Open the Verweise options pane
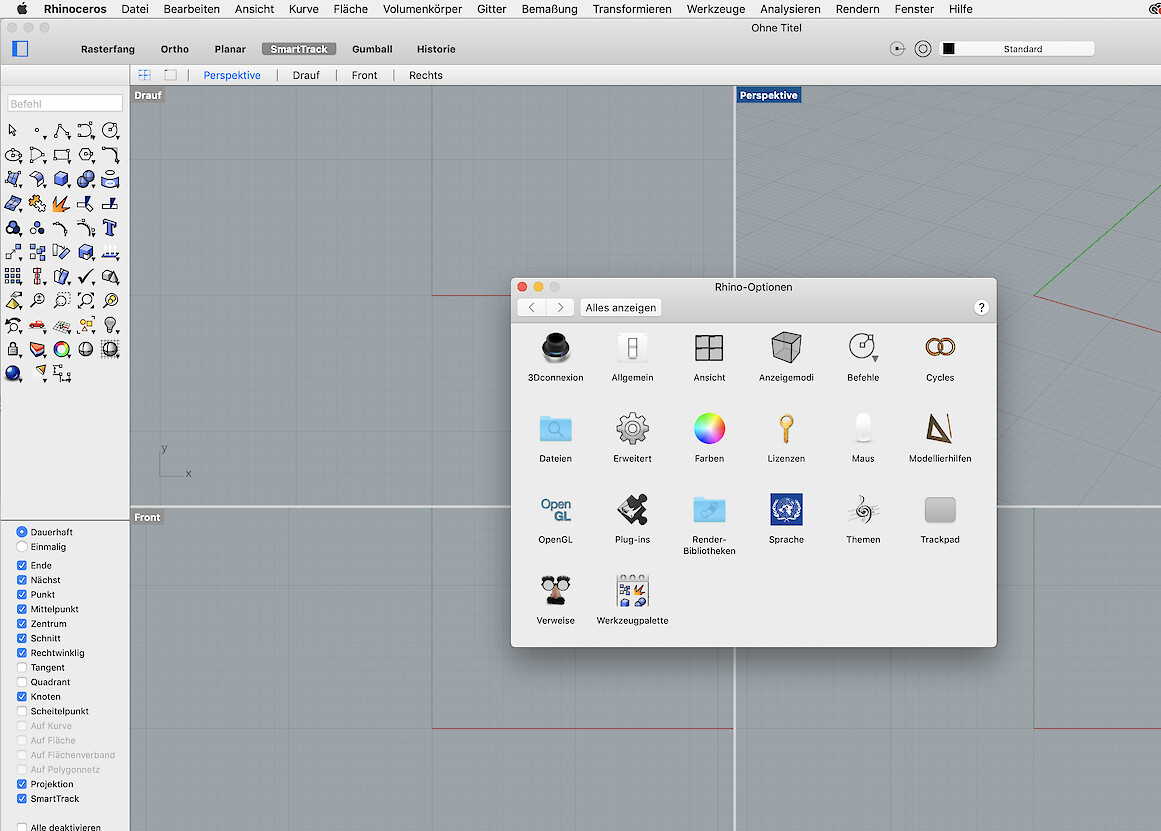 coord(555,600)
